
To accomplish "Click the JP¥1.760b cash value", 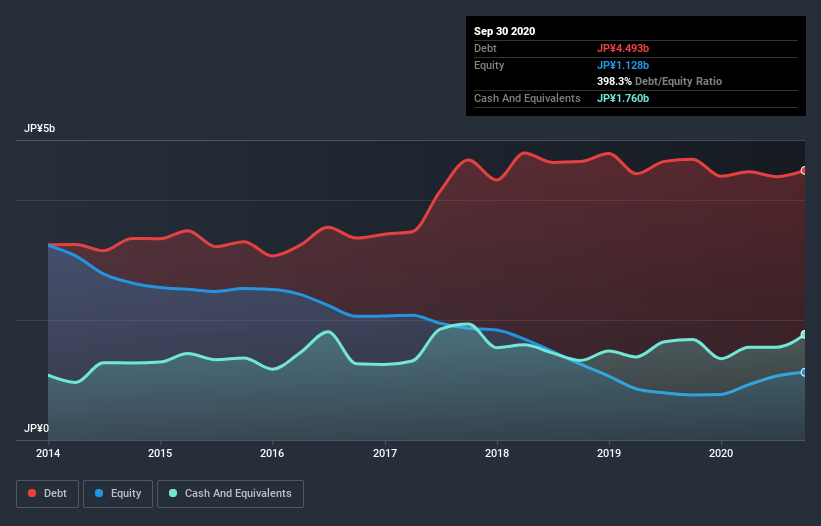I will [x=623, y=98].
